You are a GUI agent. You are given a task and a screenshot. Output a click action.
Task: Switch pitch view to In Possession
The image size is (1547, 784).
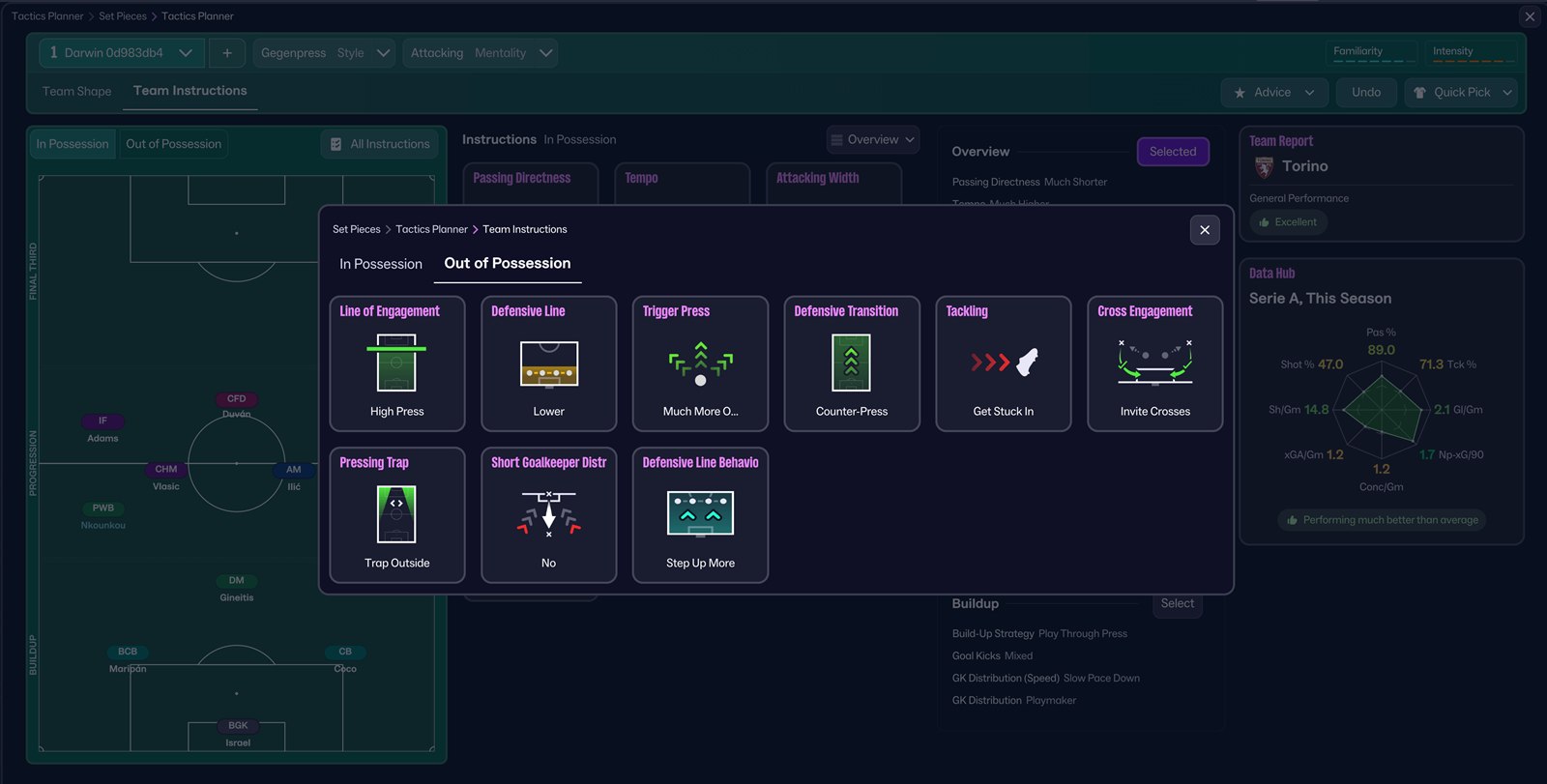73,144
